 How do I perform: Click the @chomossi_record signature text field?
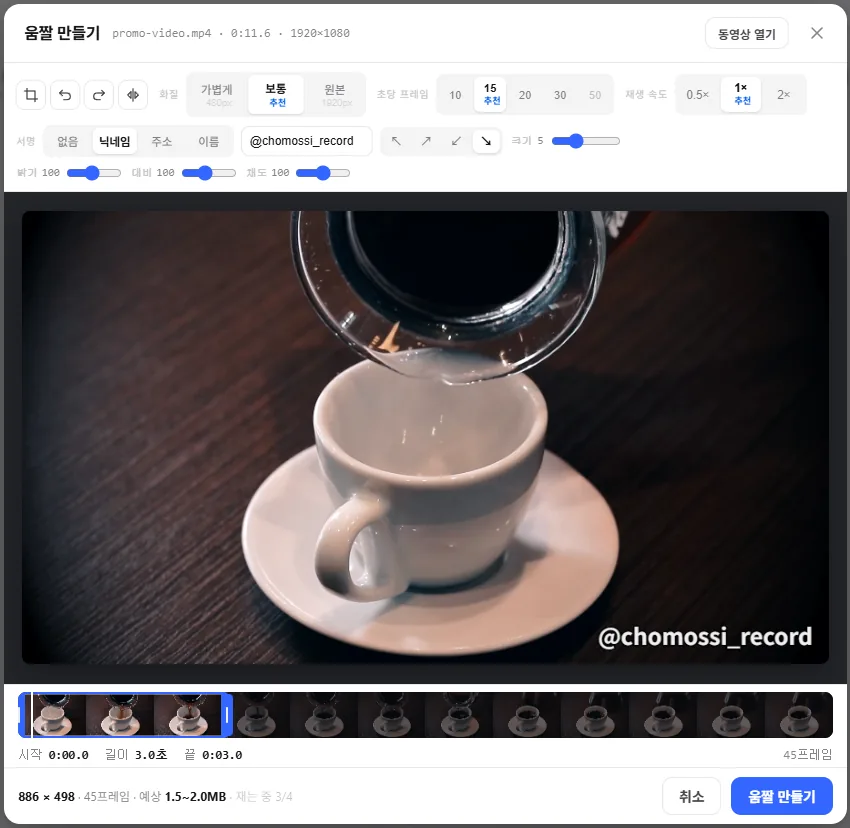(x=307, y=141)
